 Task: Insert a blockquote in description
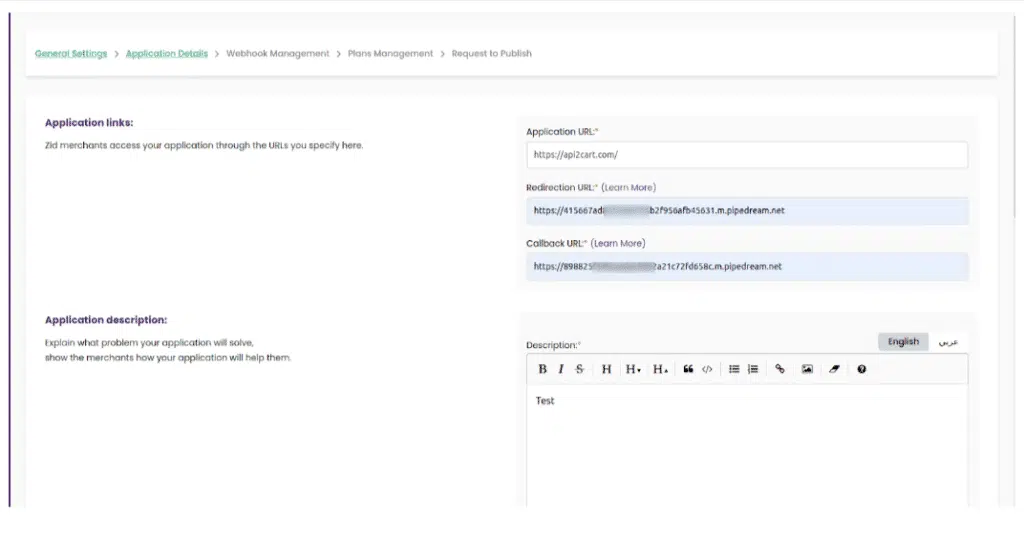click(x=688, y=369)
